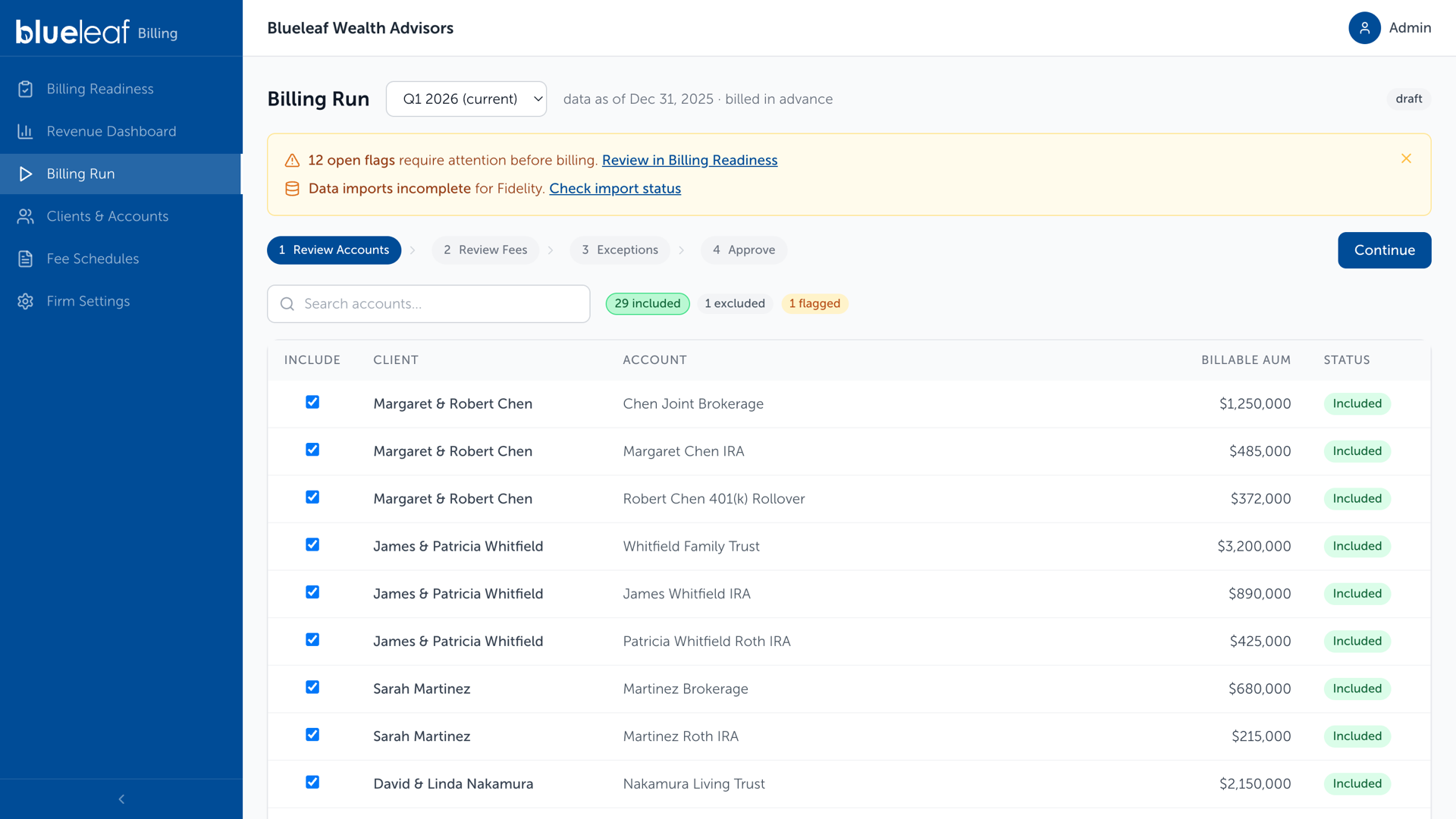
Task: Filter by 1 excluded badge
Action: click(735, 303)
